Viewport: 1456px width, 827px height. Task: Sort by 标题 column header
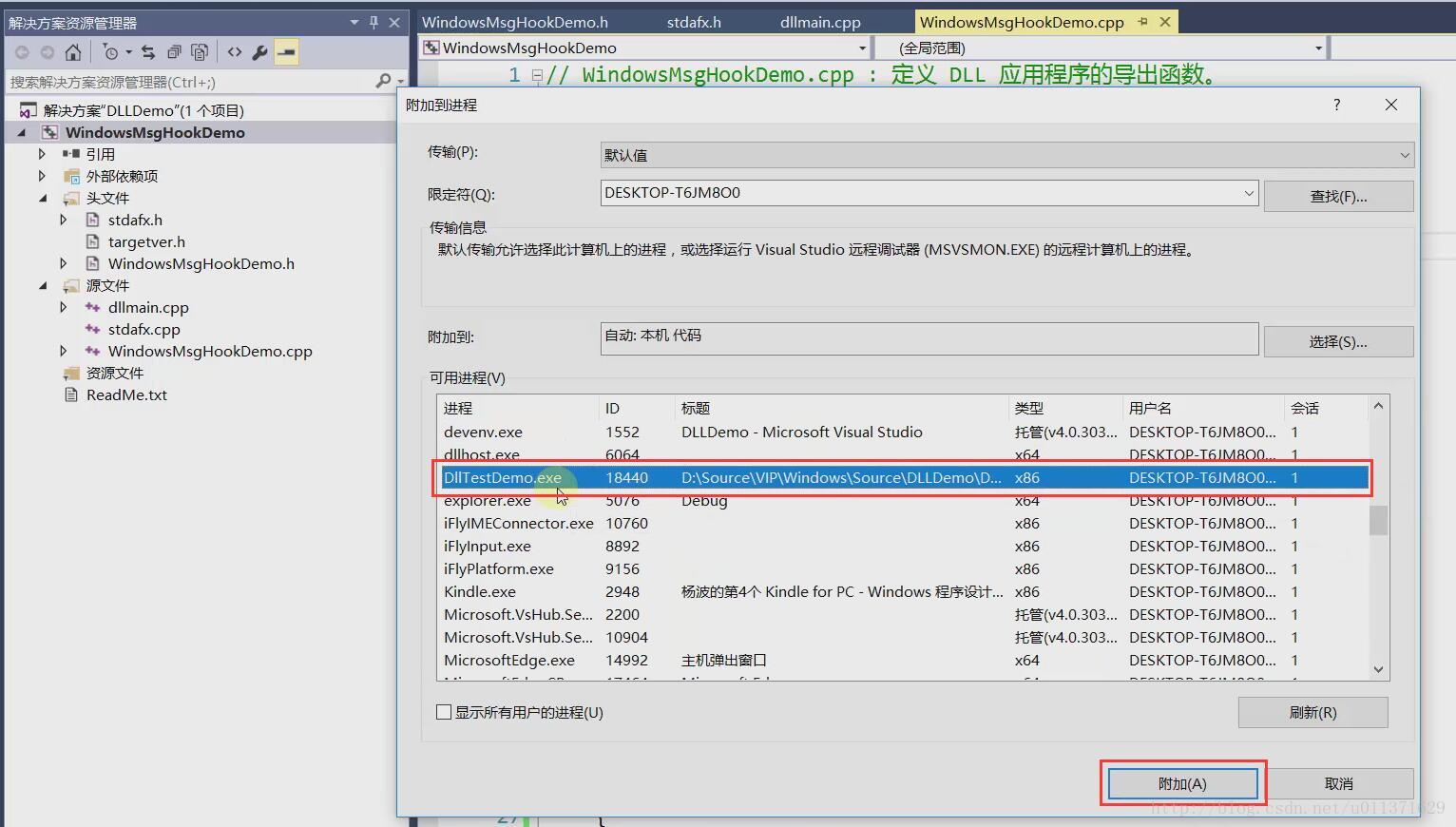pyautogui.click(x=842, y=408)
